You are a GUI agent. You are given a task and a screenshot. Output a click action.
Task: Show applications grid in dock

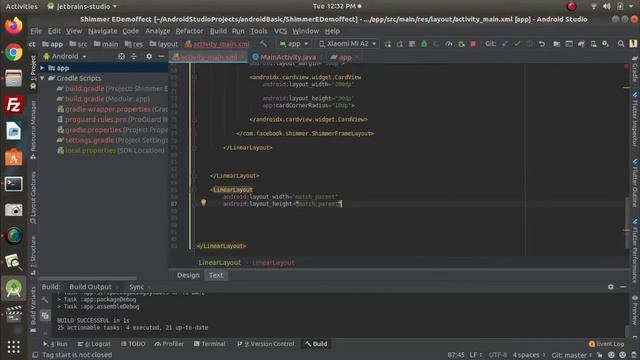[x=13, y=347]
